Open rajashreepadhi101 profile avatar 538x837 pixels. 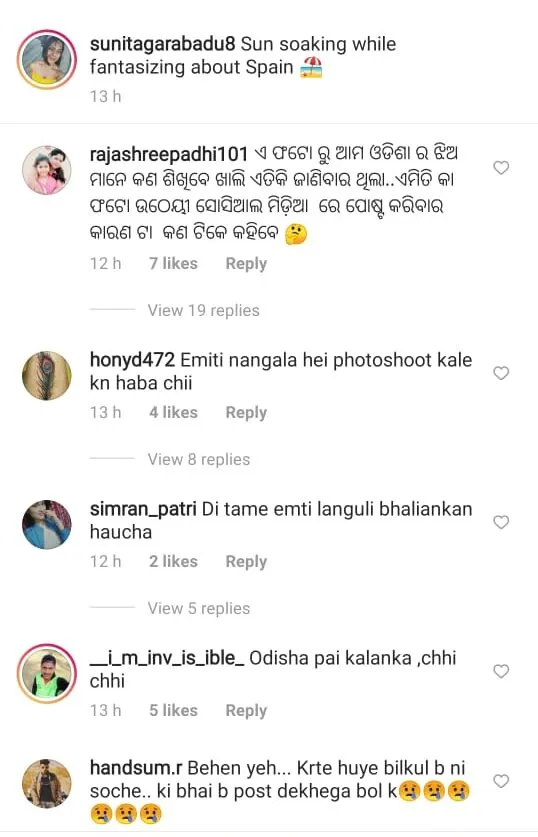point(47,170)
